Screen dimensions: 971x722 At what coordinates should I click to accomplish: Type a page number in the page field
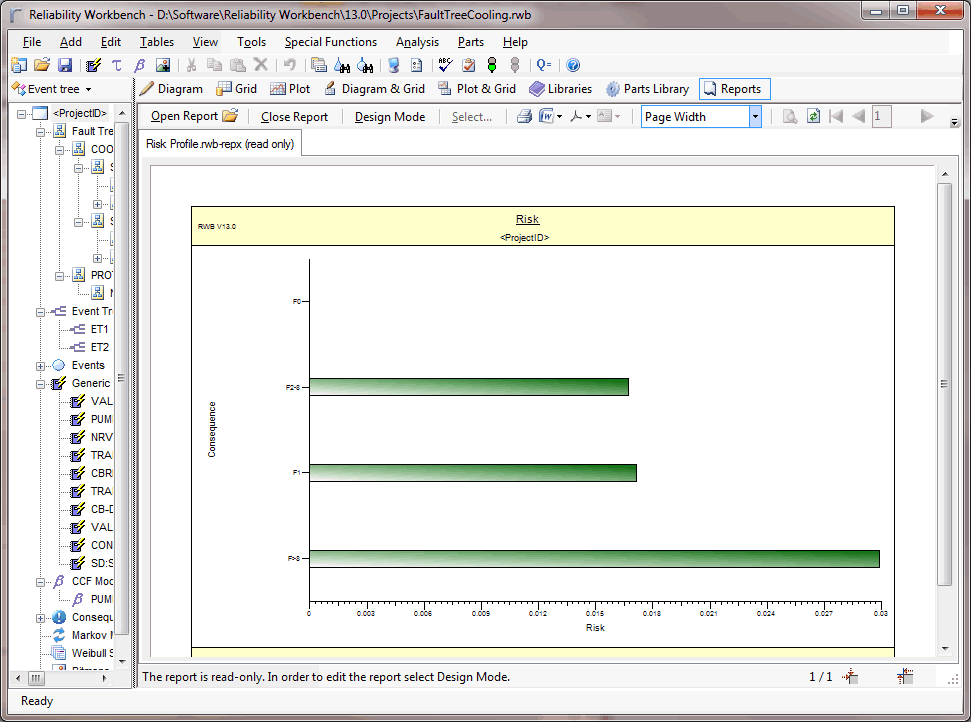[881, 116]
